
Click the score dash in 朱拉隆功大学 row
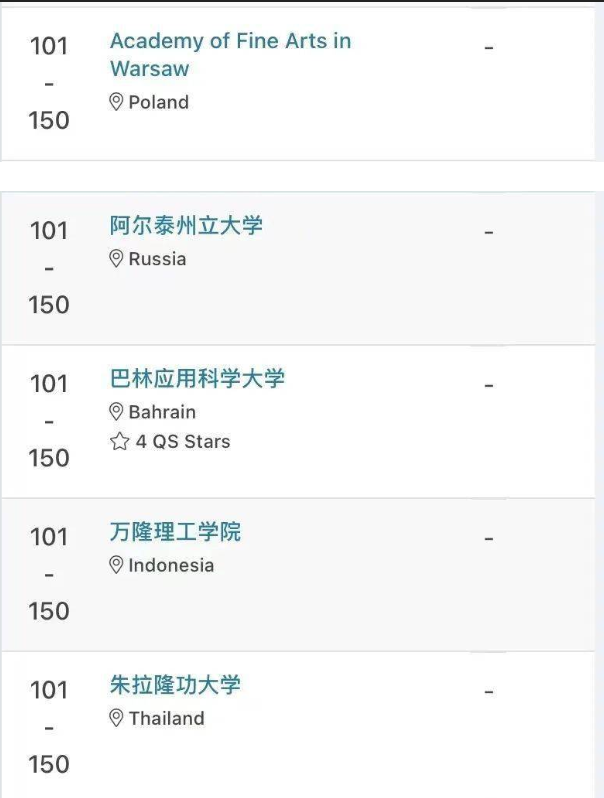point(489,692)
